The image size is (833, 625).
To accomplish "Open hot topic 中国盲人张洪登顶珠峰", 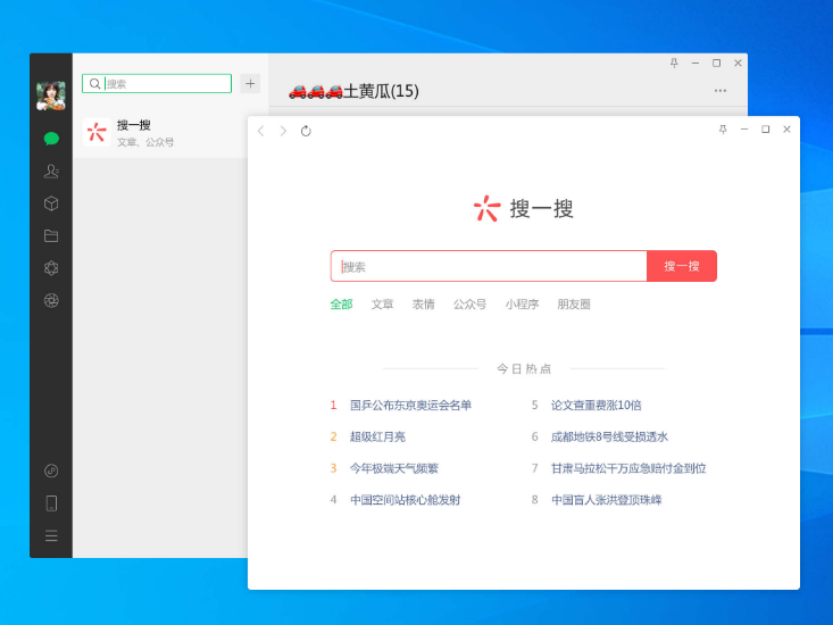I will pyautogui.click(x=606, y=500).
